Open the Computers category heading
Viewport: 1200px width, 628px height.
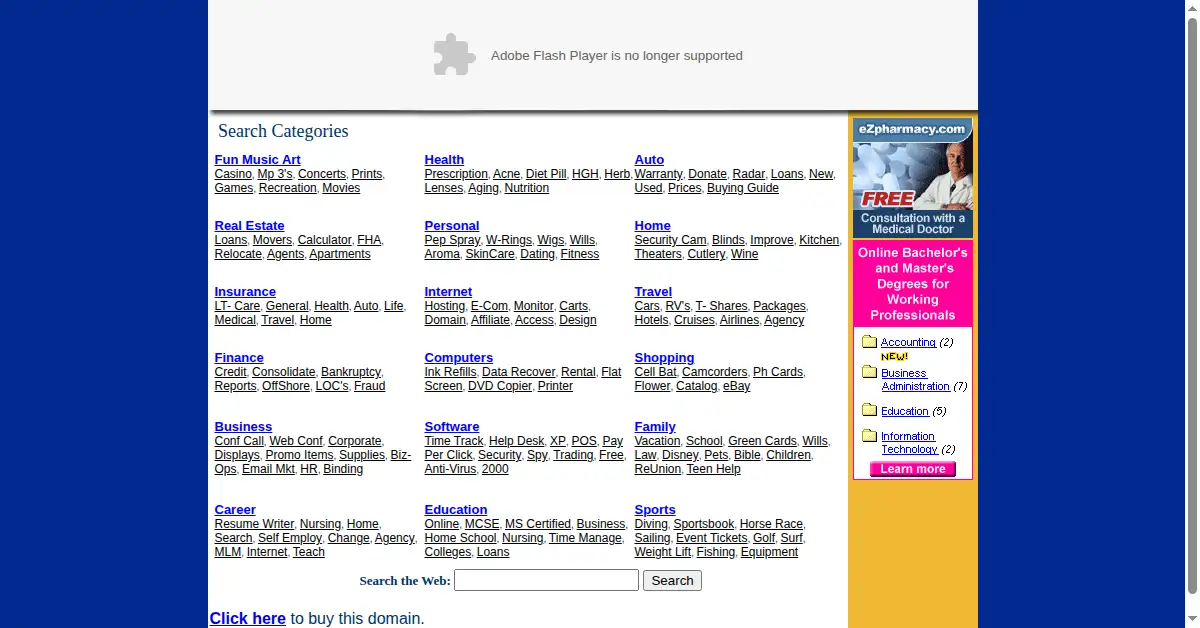click(x=459, y=358)
